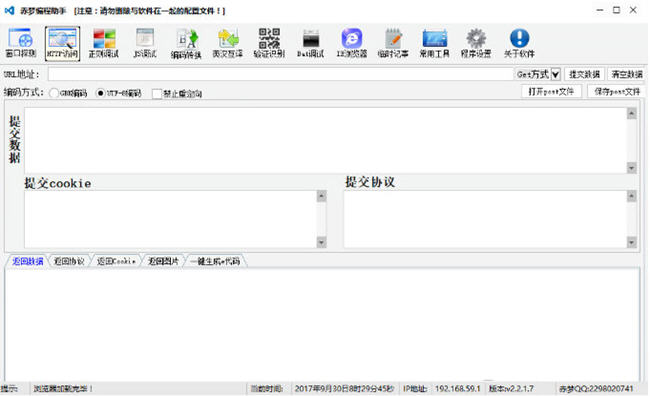Open 关于软件 about icon
This screenshot has width=650, height=396.
point(519,43)
